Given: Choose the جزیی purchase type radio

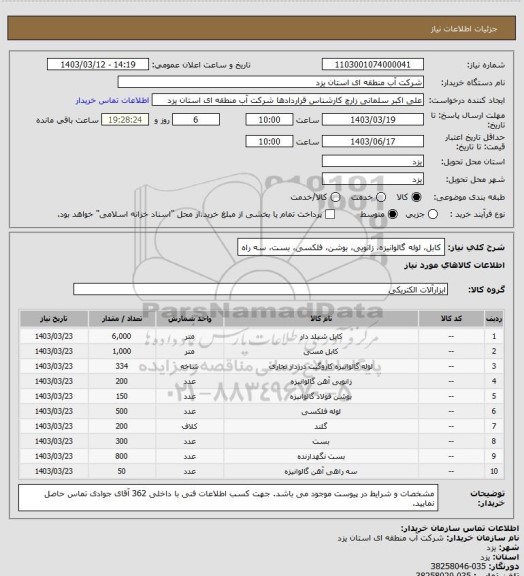Looking at the screenshot, I should pyautogui.click(x=433, y=214).
